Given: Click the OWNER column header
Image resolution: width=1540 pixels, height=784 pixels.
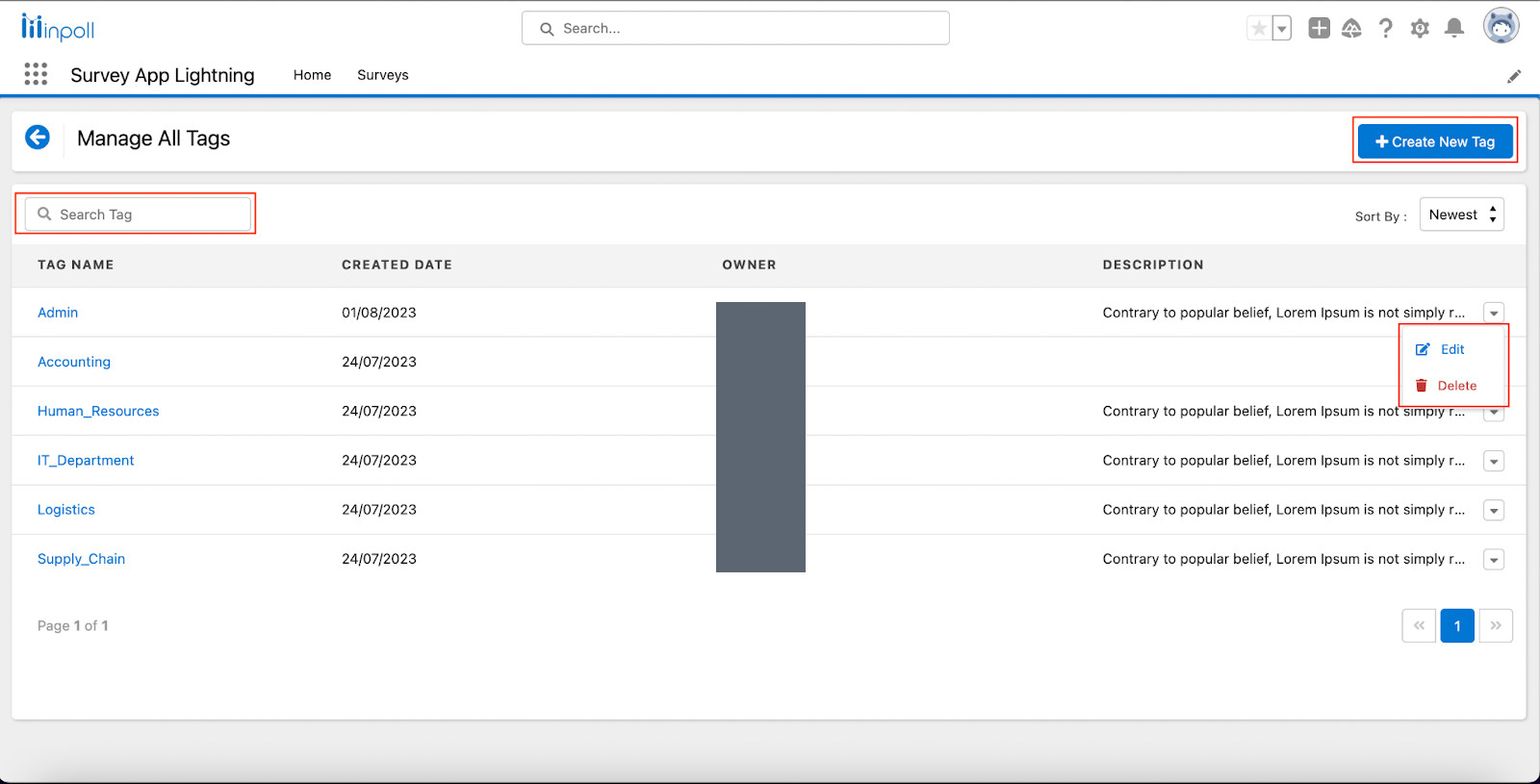Looking at the screenshot, I should click(749, 265).
